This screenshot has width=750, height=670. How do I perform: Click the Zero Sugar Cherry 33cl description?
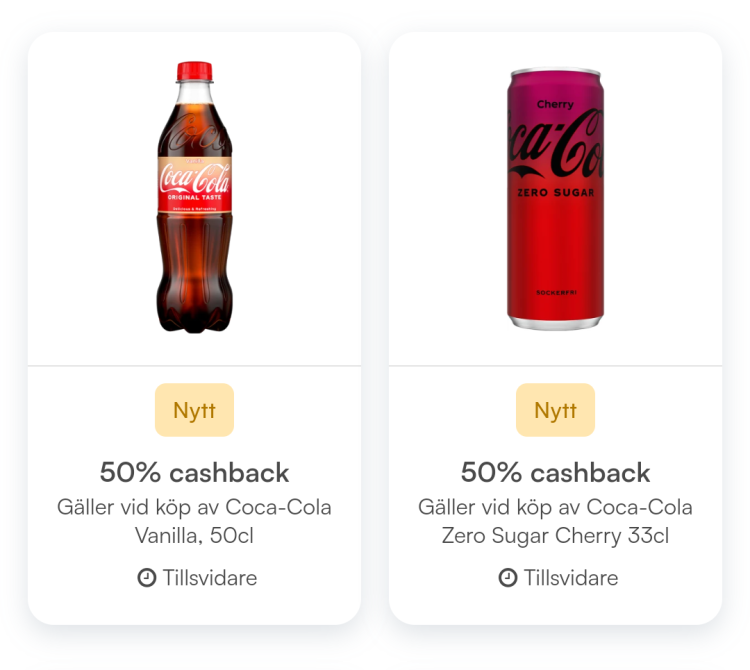555,521
